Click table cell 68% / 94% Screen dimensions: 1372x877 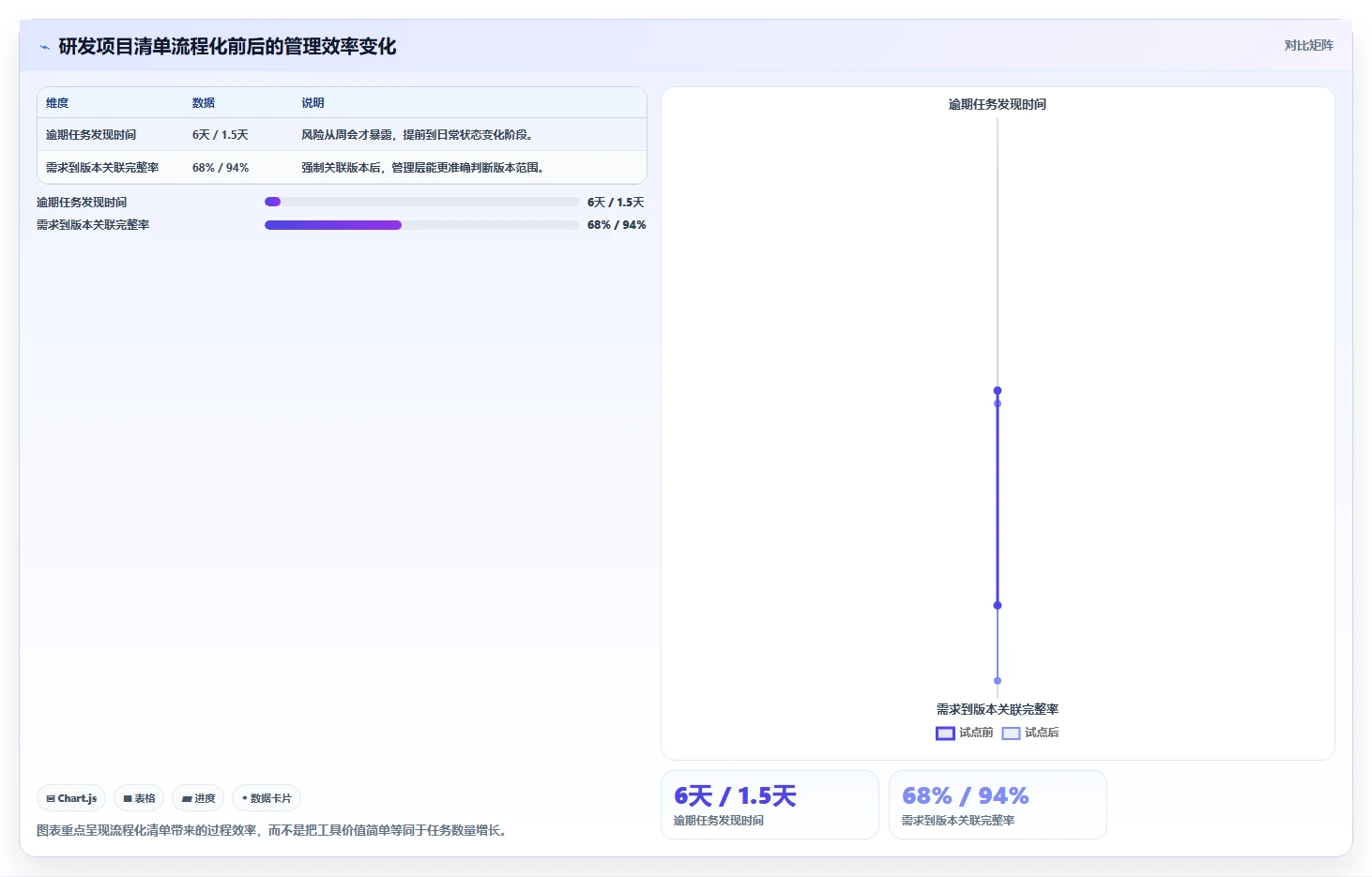click(221, 168)
